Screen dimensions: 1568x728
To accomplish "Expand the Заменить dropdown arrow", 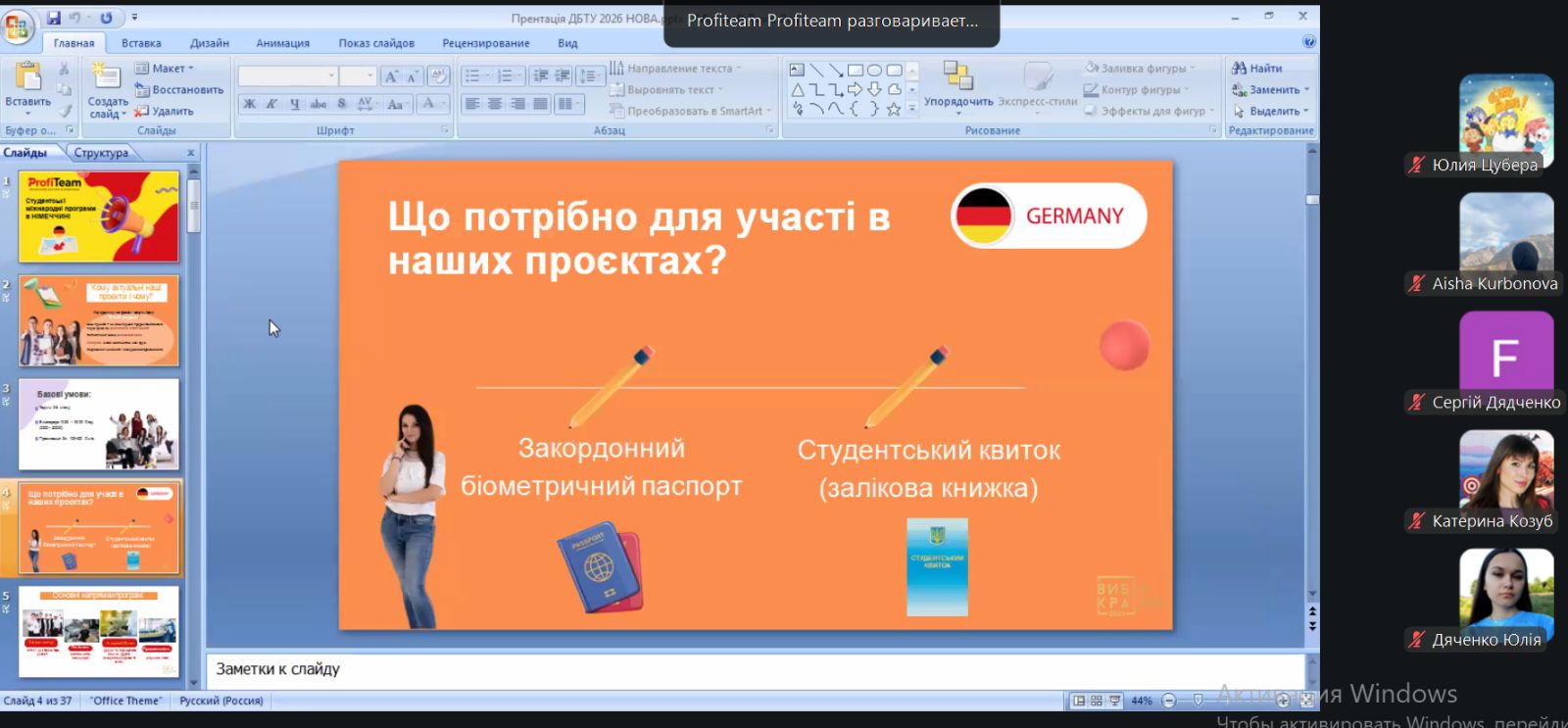I will pos(1306,90).
